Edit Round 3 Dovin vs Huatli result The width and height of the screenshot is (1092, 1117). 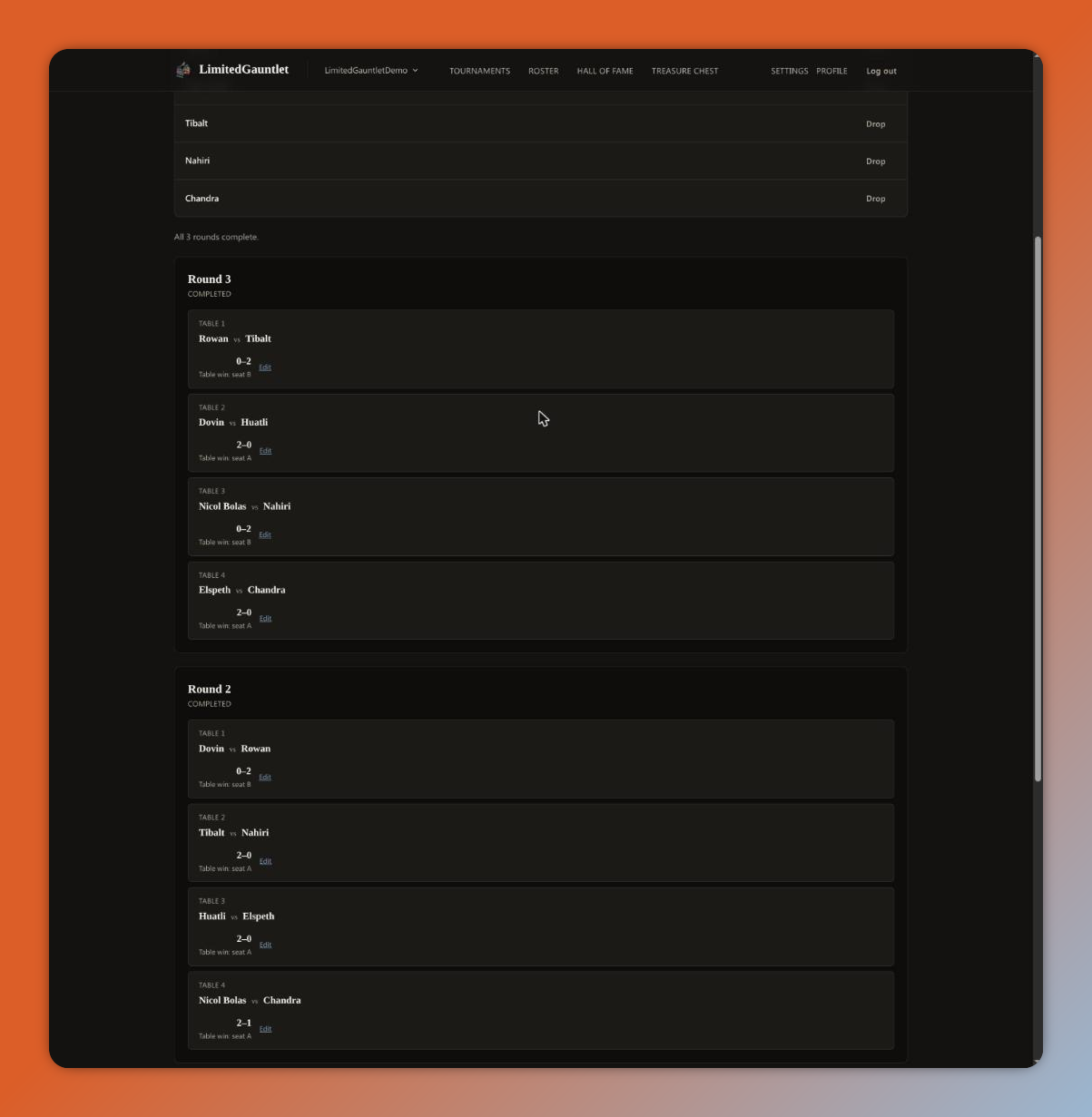click(265, 451)
